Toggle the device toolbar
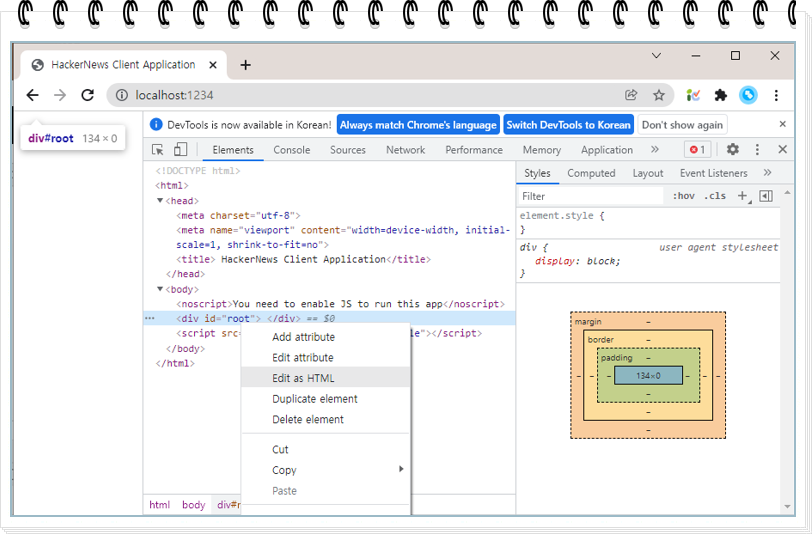812x534 pixels. [x=180, y=150]
